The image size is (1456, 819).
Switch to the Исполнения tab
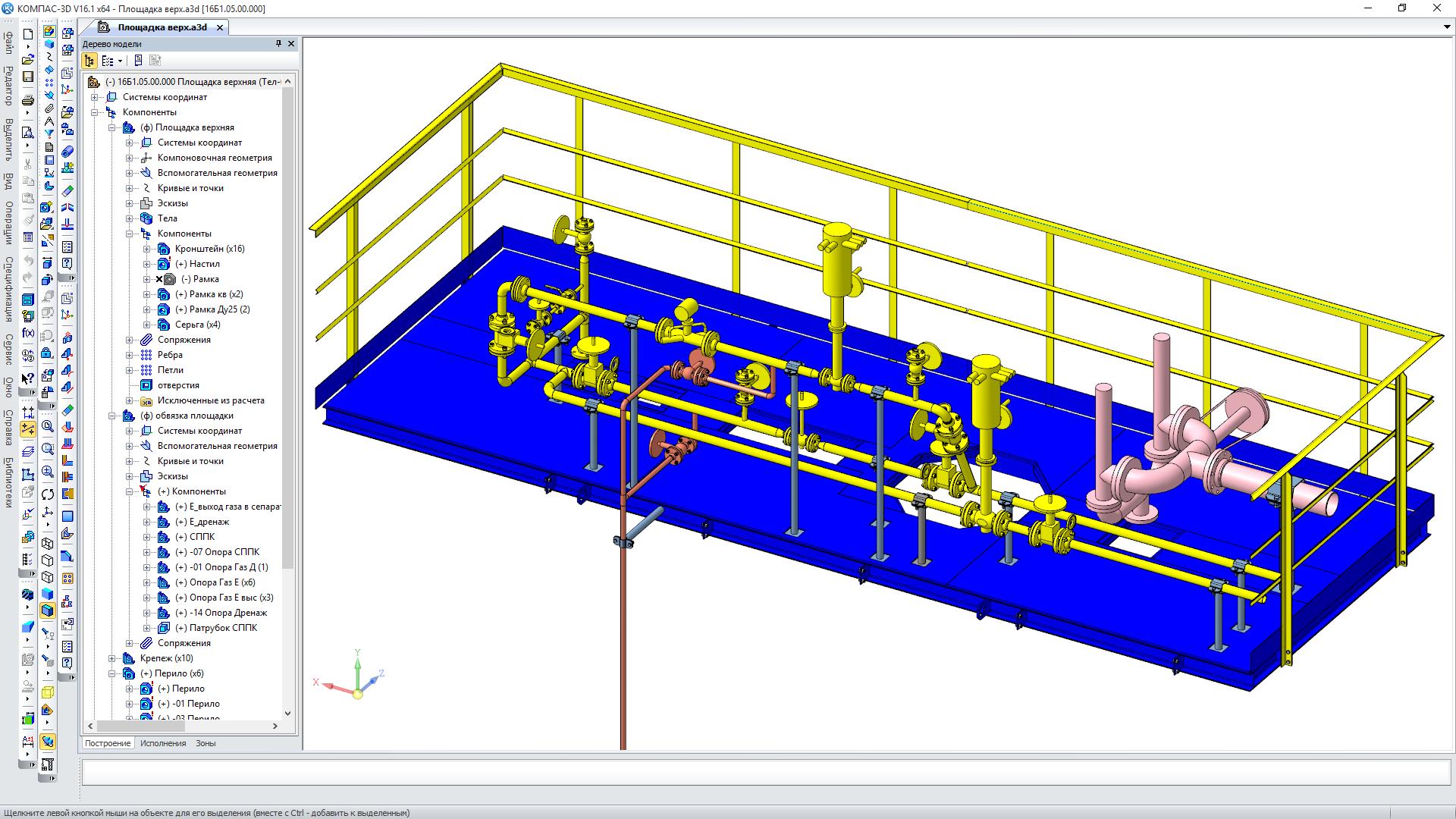(x=162, y=743)
